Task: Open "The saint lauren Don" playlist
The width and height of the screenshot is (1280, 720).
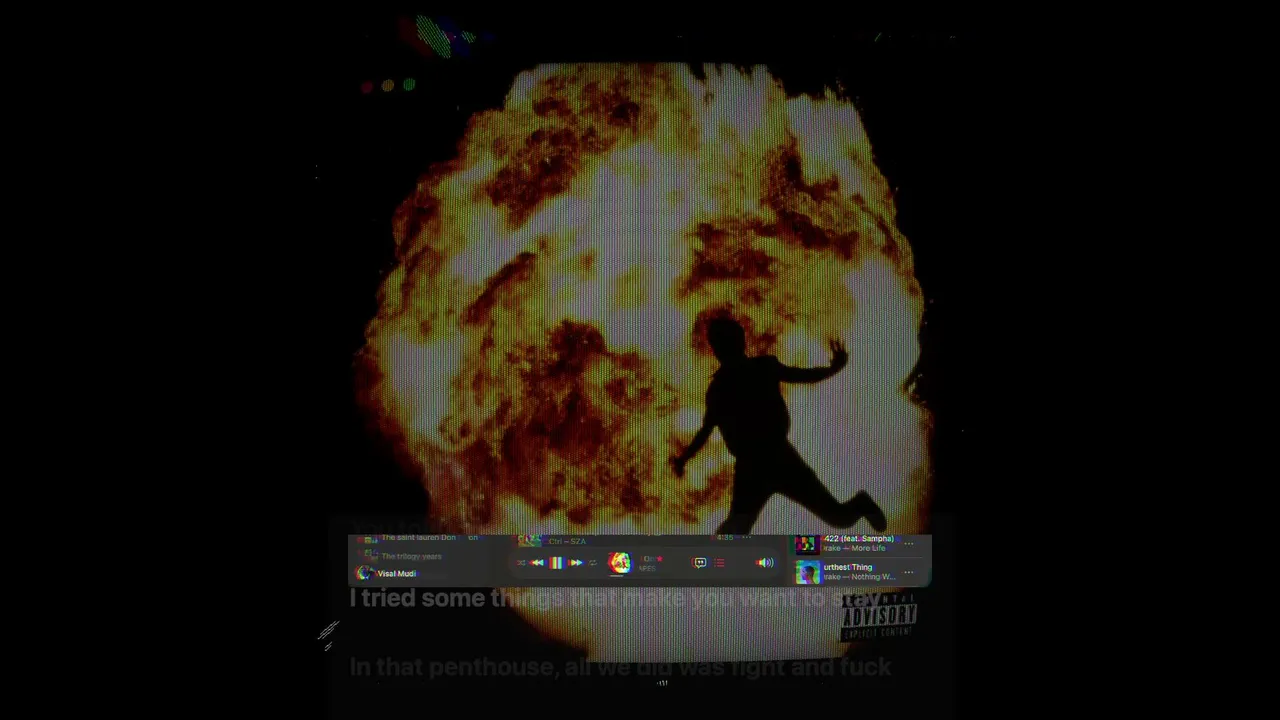Action: click(418, 538)
